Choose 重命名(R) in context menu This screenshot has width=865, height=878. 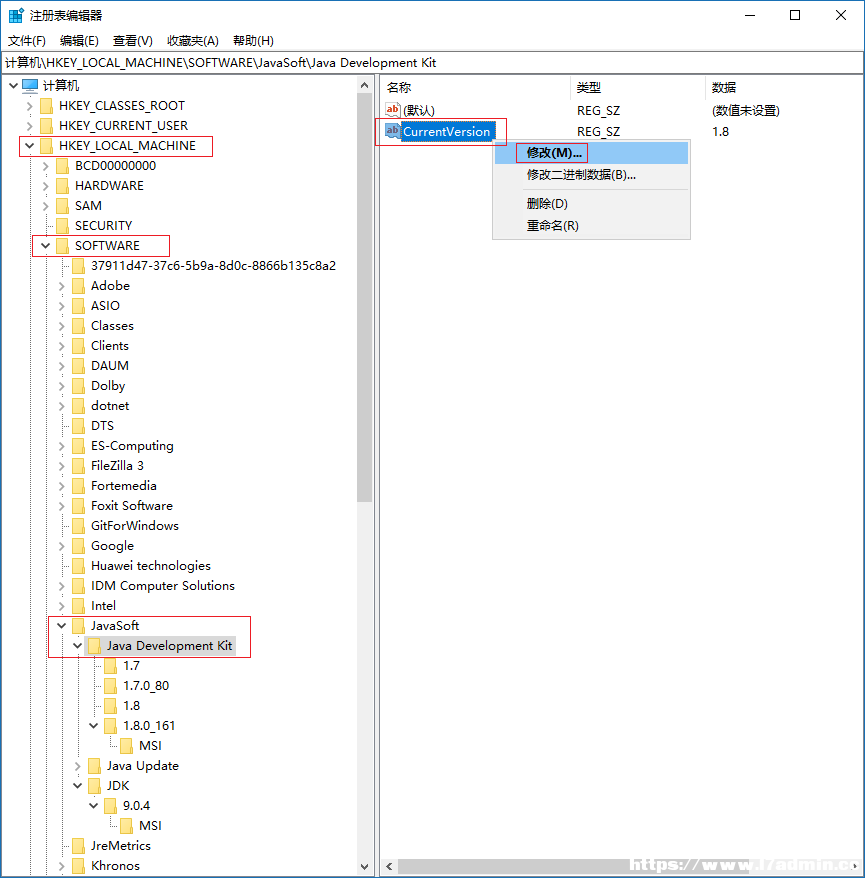(x=591, y=226)
